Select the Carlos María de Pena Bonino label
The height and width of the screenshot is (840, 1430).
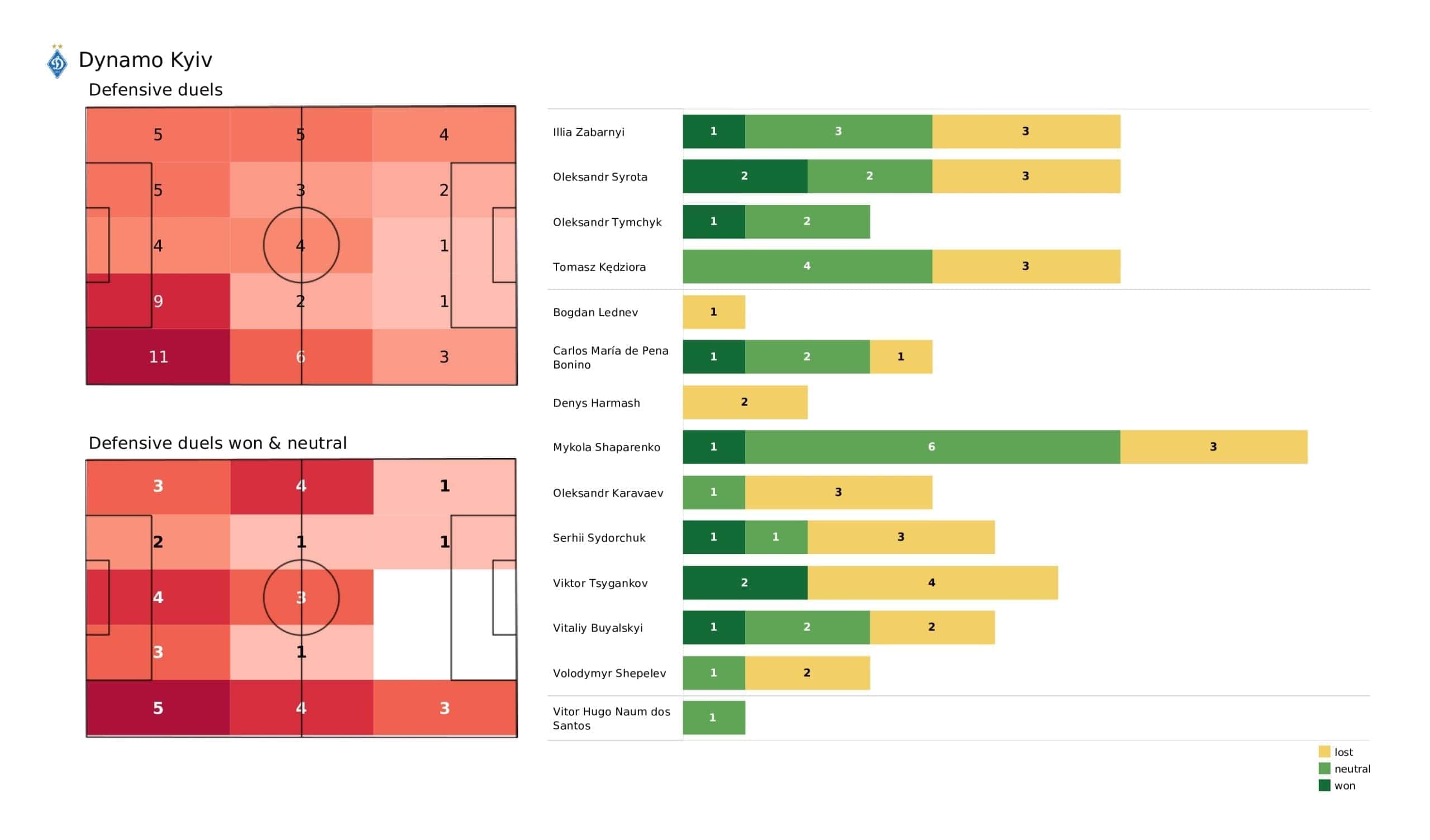coord(610,357)
